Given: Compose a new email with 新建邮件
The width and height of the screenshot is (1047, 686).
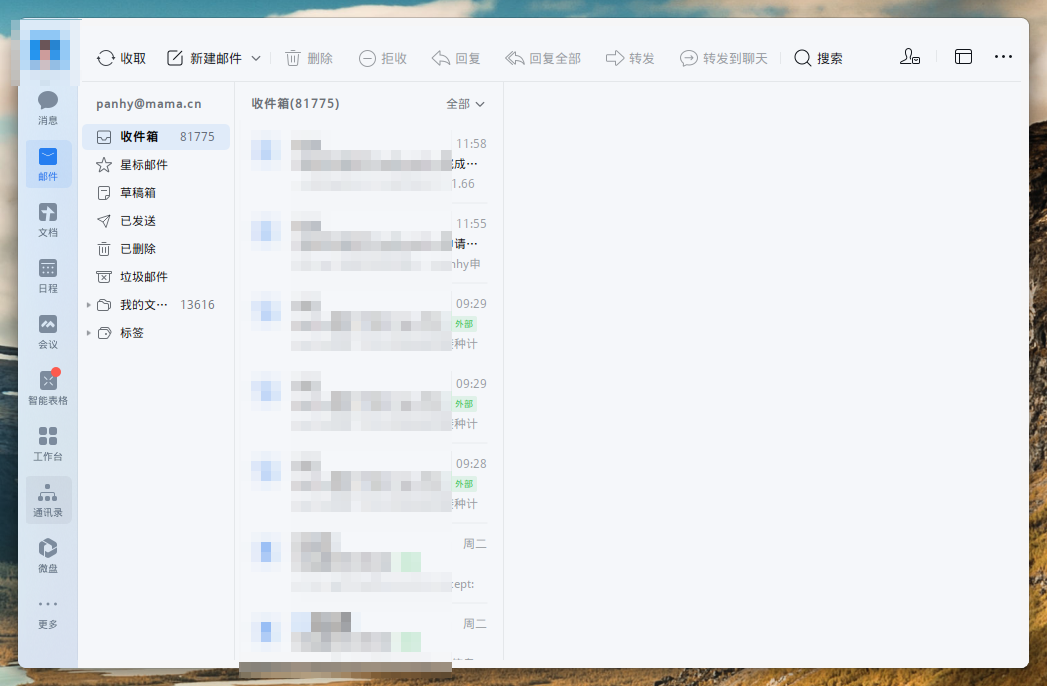Looking at the screenshot, I should (x=204, y=59).
